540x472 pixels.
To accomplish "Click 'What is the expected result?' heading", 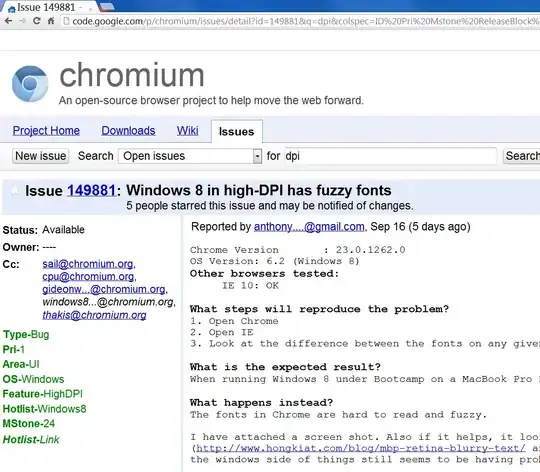I will pos(285,367).
